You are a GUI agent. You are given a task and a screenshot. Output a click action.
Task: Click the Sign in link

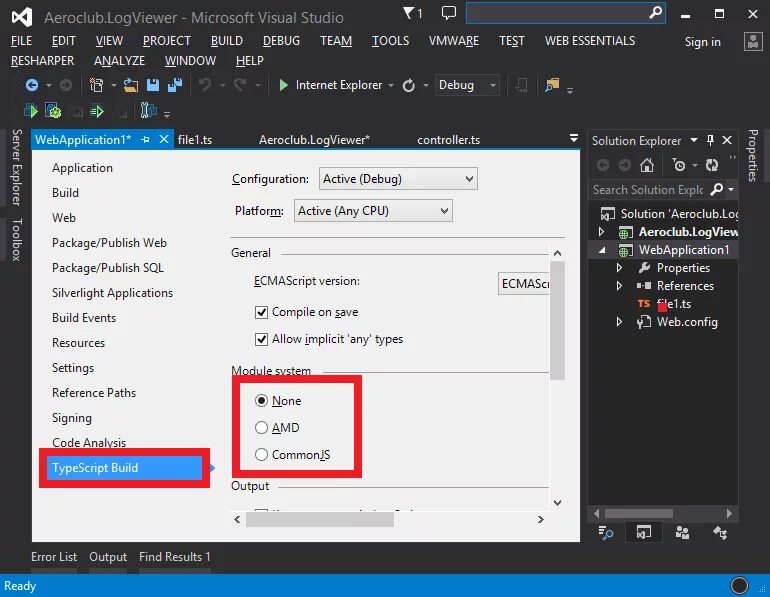click(703, 42)
